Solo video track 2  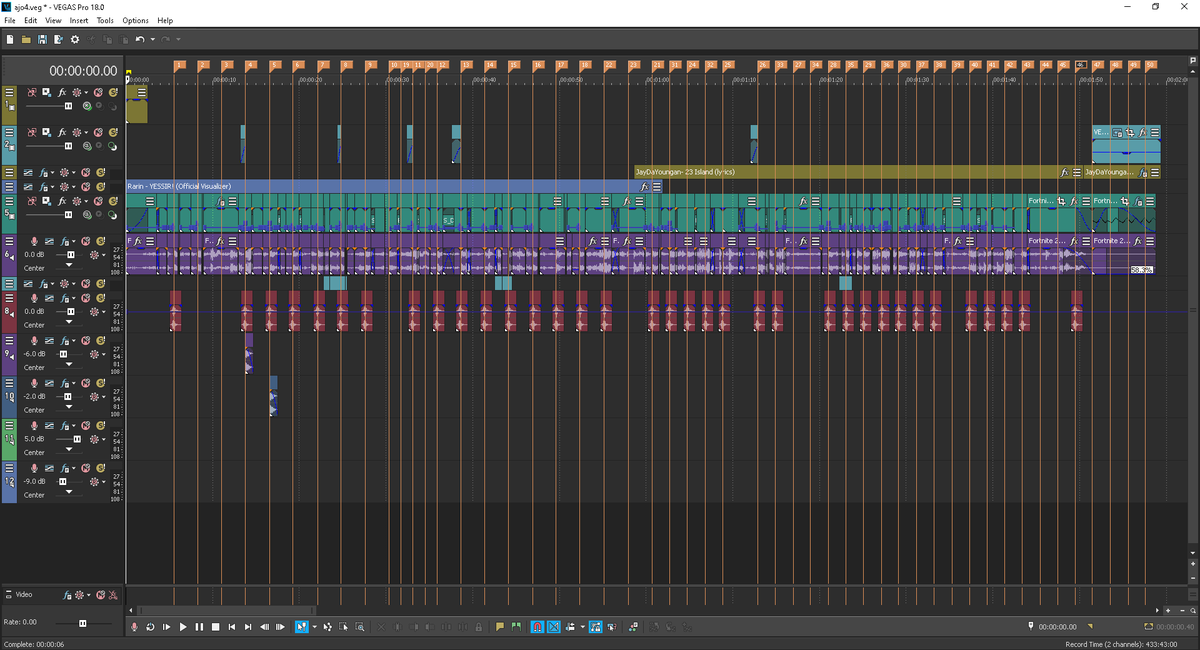point(113,132)
